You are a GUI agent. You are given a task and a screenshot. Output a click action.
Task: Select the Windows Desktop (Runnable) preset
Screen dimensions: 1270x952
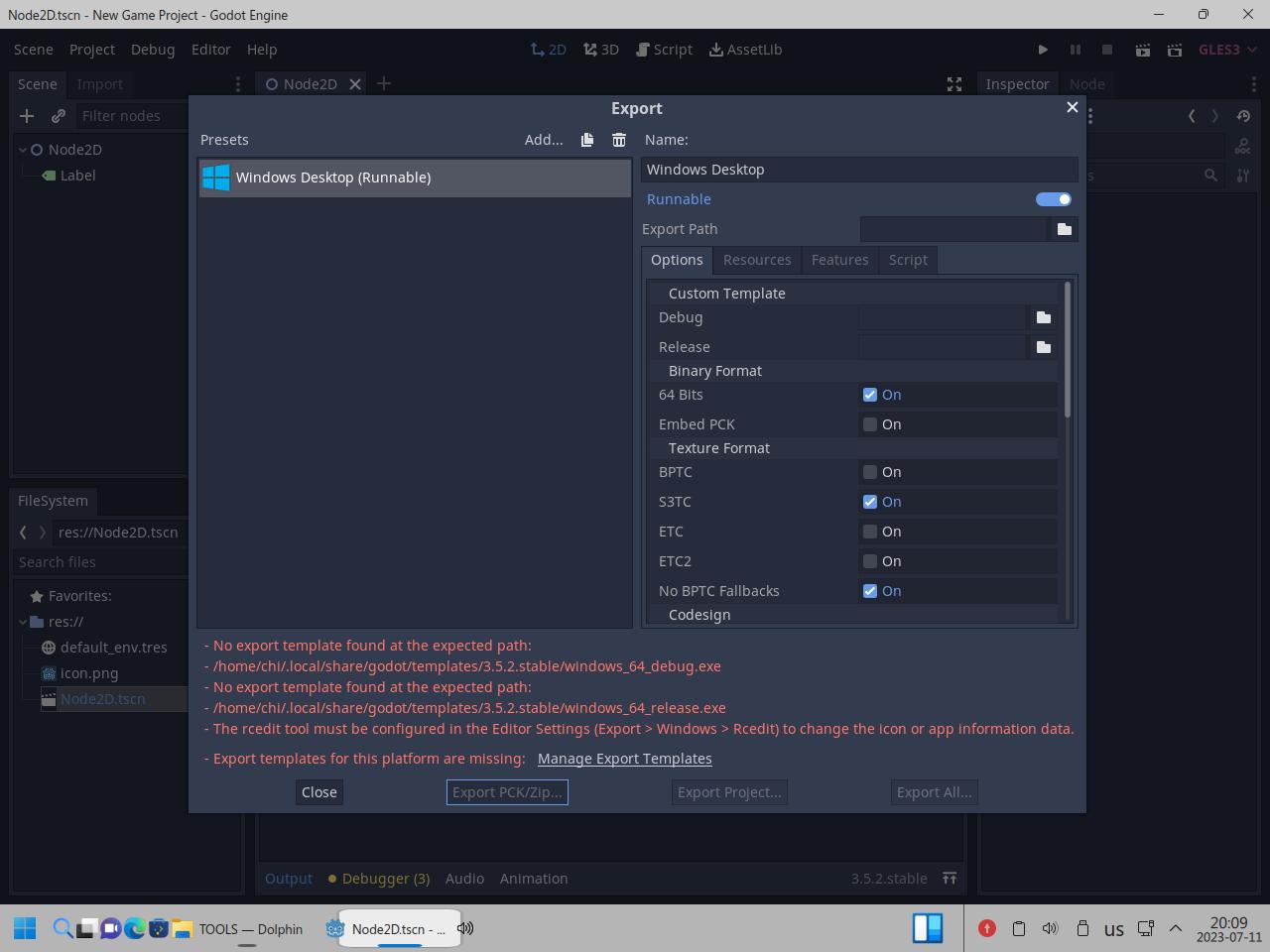tap(415, 178)
